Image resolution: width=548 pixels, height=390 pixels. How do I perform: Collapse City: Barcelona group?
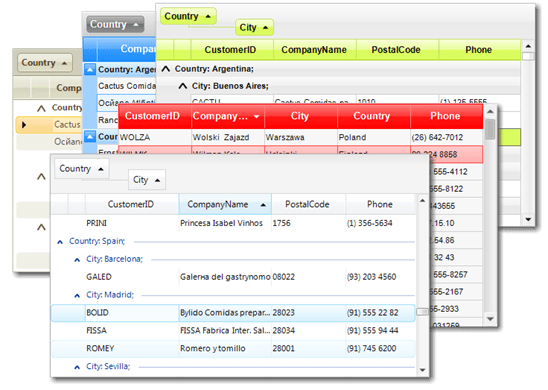click(x=77, y=260)
